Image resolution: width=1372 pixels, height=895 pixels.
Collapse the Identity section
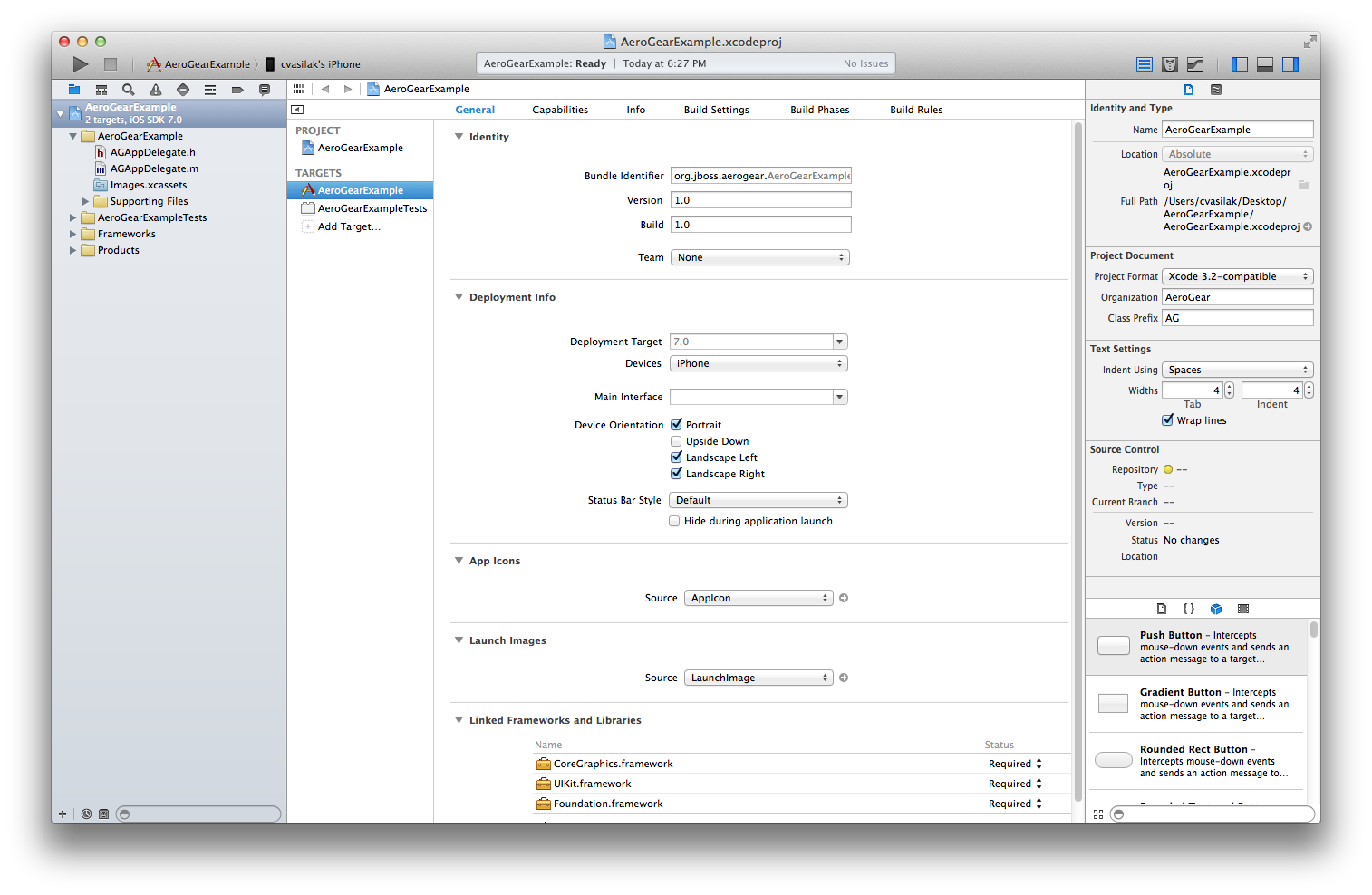tap(459, 137)
